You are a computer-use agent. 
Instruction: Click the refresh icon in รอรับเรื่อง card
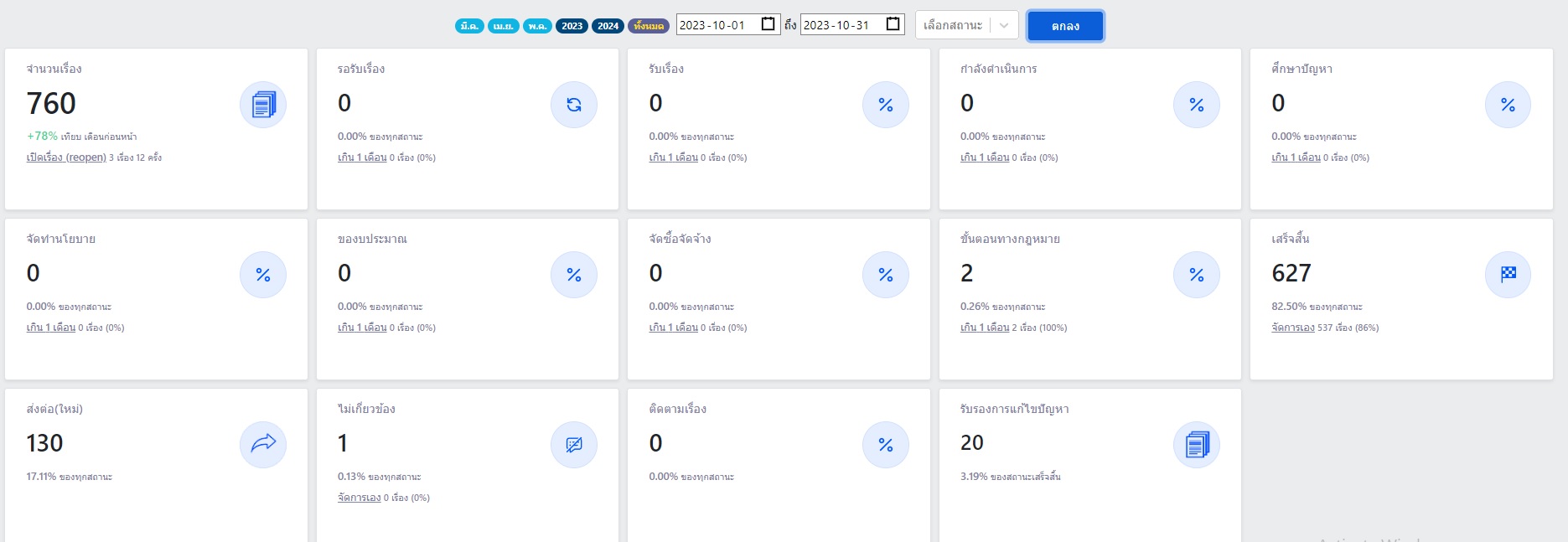point(574,105)
